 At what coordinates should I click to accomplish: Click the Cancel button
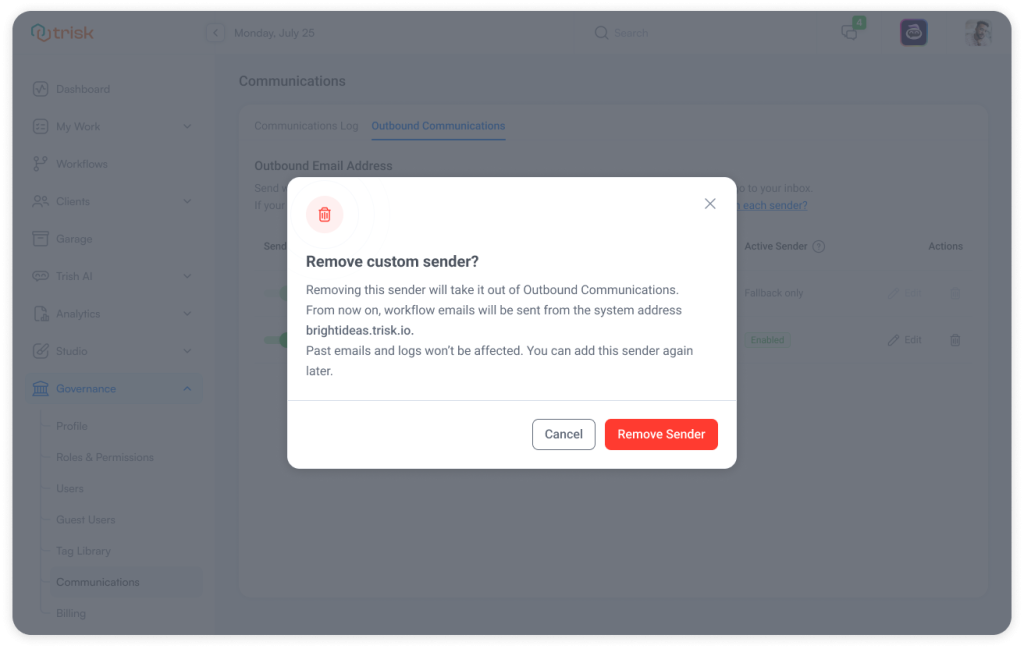click(563, 434)
